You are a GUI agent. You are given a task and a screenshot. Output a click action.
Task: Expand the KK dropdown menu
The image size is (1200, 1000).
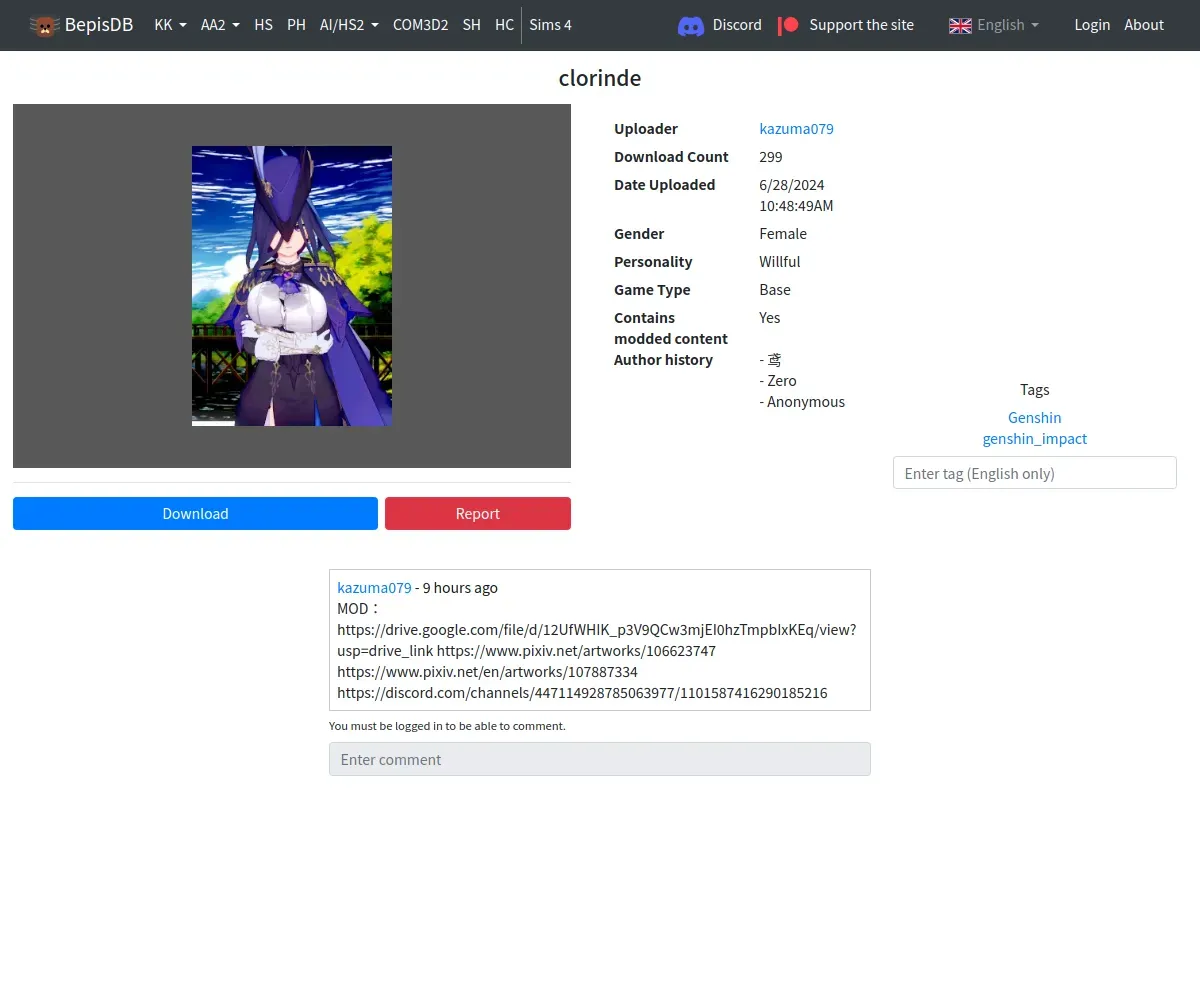170,25
